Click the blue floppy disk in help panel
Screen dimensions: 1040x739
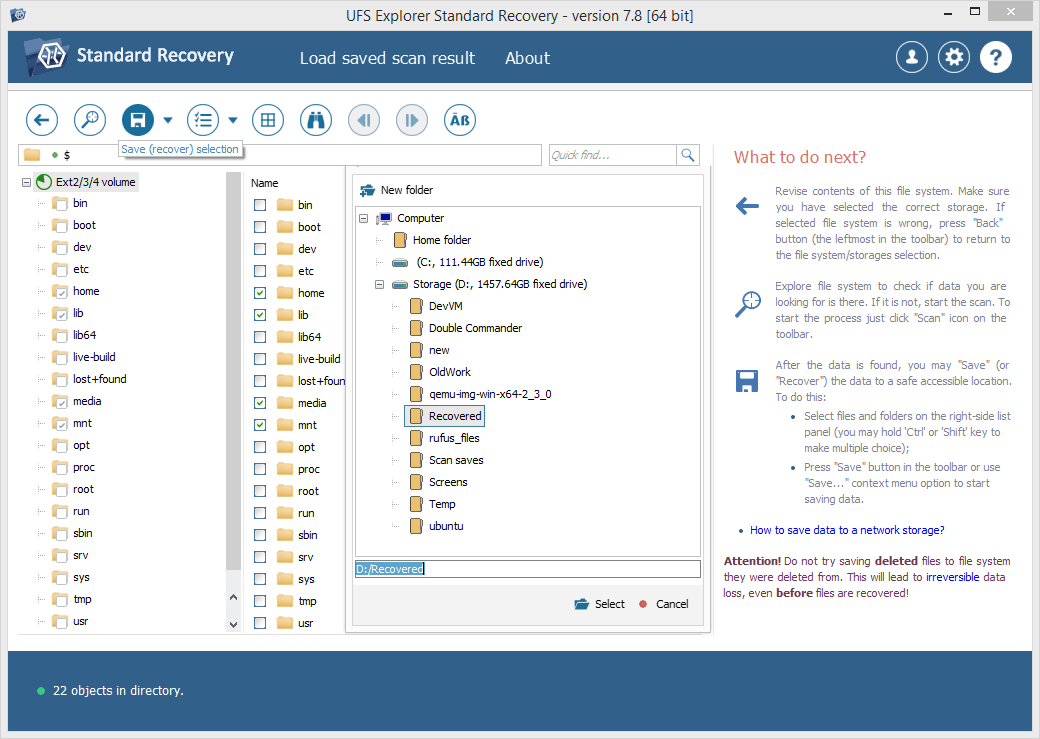click(747, 381)
